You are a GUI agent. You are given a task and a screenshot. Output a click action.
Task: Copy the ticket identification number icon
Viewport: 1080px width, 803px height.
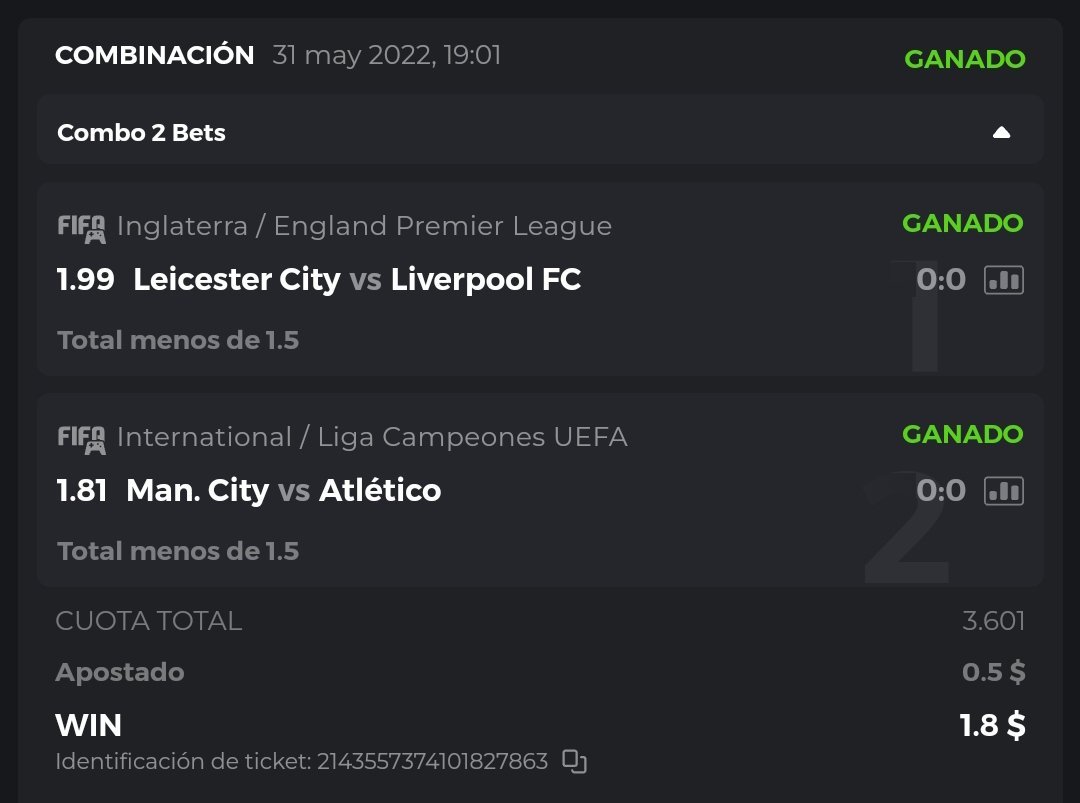pyautogui.click(x=574, y=762)
